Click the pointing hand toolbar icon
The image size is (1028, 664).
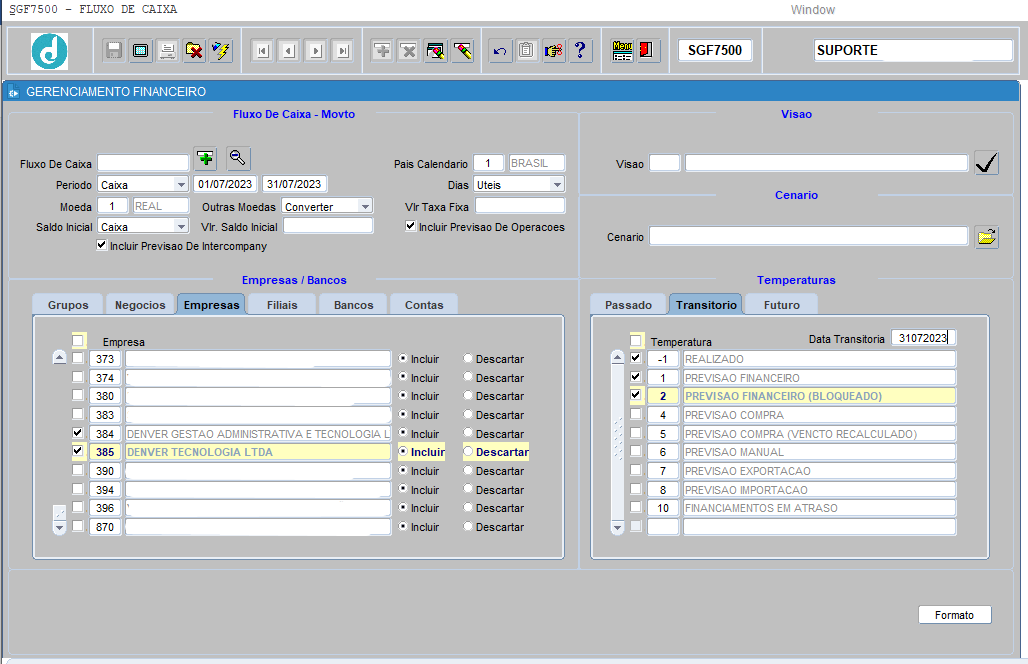tap(553, 50)
